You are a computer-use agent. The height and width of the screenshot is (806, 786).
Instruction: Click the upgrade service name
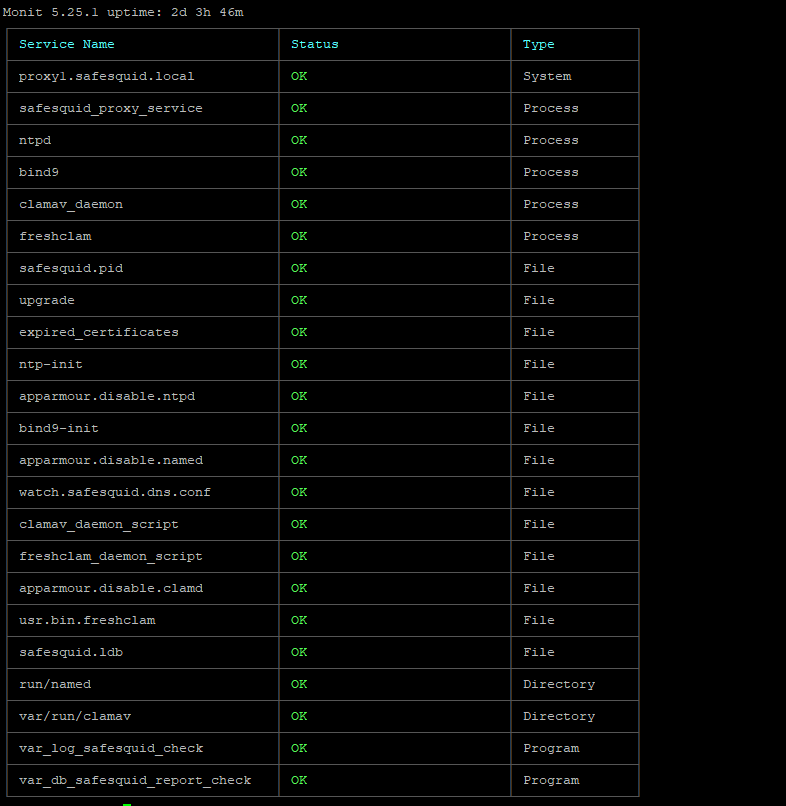point(47,301)
